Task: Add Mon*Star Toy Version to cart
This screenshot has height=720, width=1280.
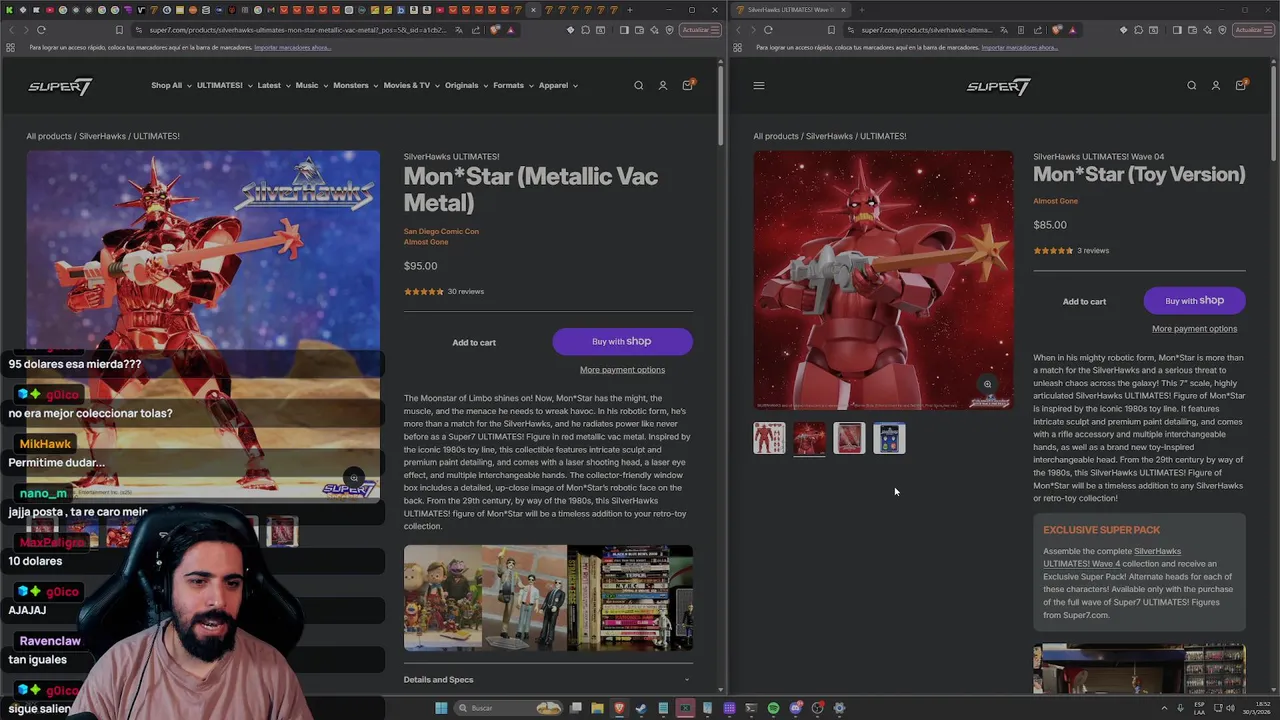Action: pyautogui.click(x=1084, y=301)
